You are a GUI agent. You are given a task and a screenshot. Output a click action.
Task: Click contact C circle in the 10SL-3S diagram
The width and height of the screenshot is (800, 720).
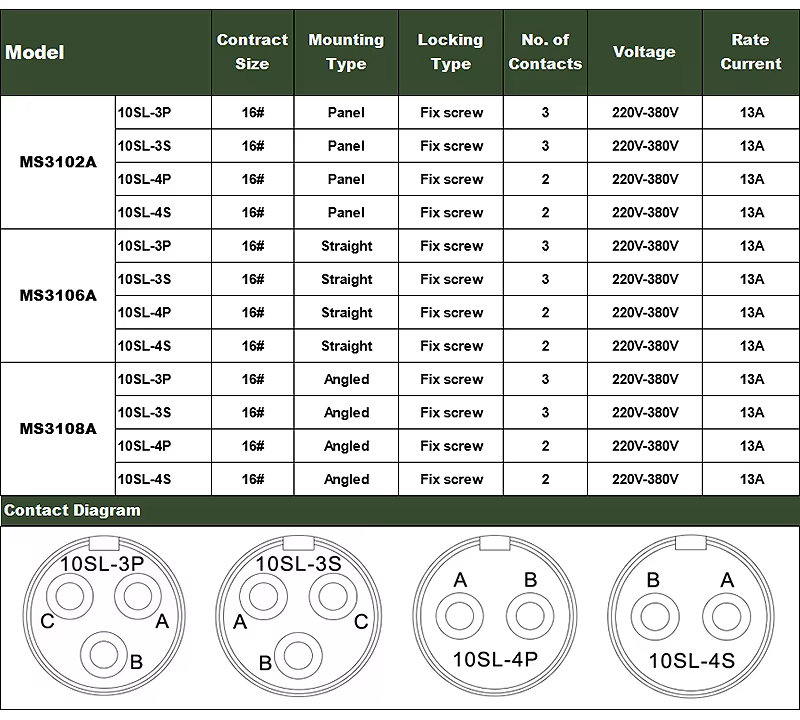click(333, 596)
